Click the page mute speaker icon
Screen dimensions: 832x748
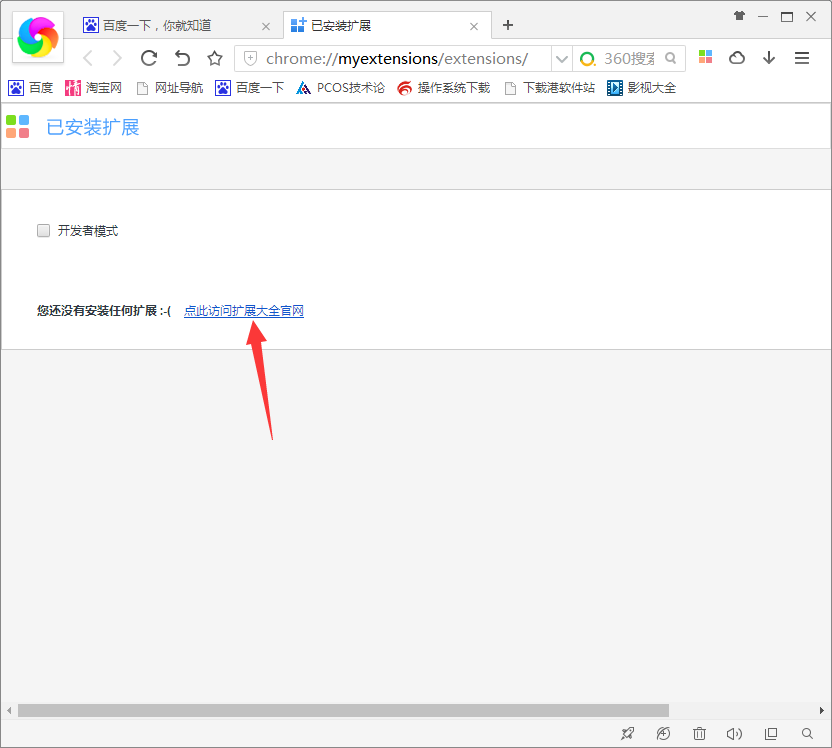(734, 733)
